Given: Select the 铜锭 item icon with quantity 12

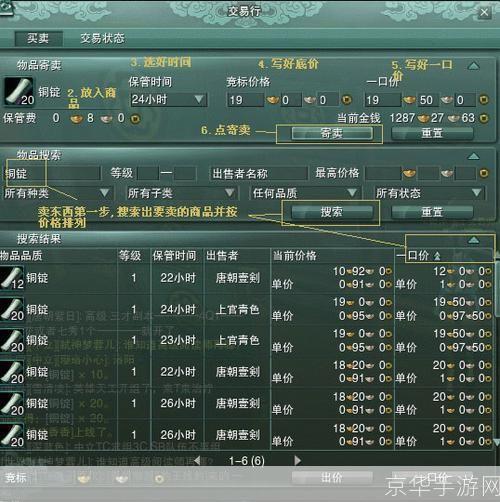Looking at the screenshot, I should point(12,278).
